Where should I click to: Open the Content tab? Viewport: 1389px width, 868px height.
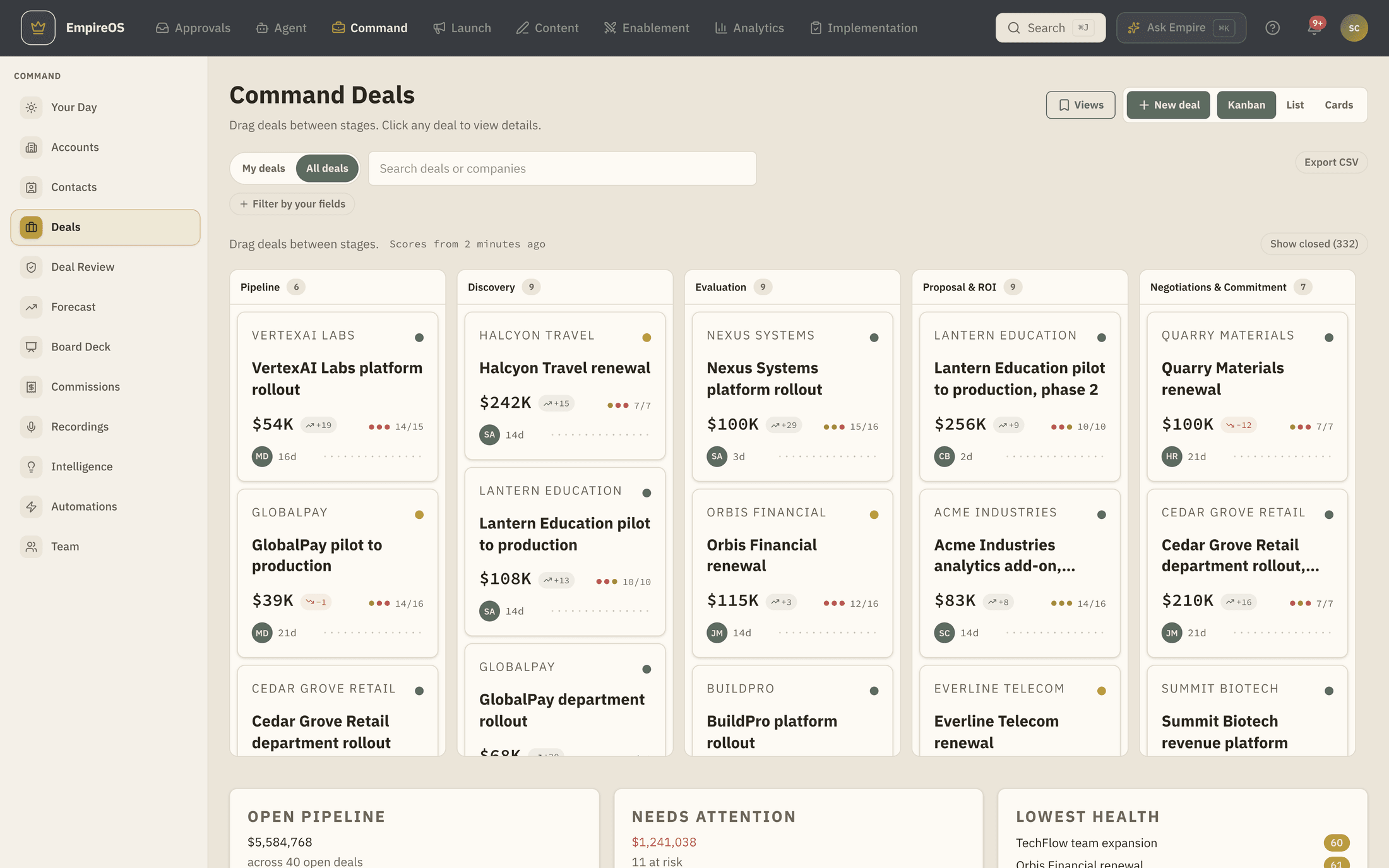pyautogui.click(x=547, y=28)
